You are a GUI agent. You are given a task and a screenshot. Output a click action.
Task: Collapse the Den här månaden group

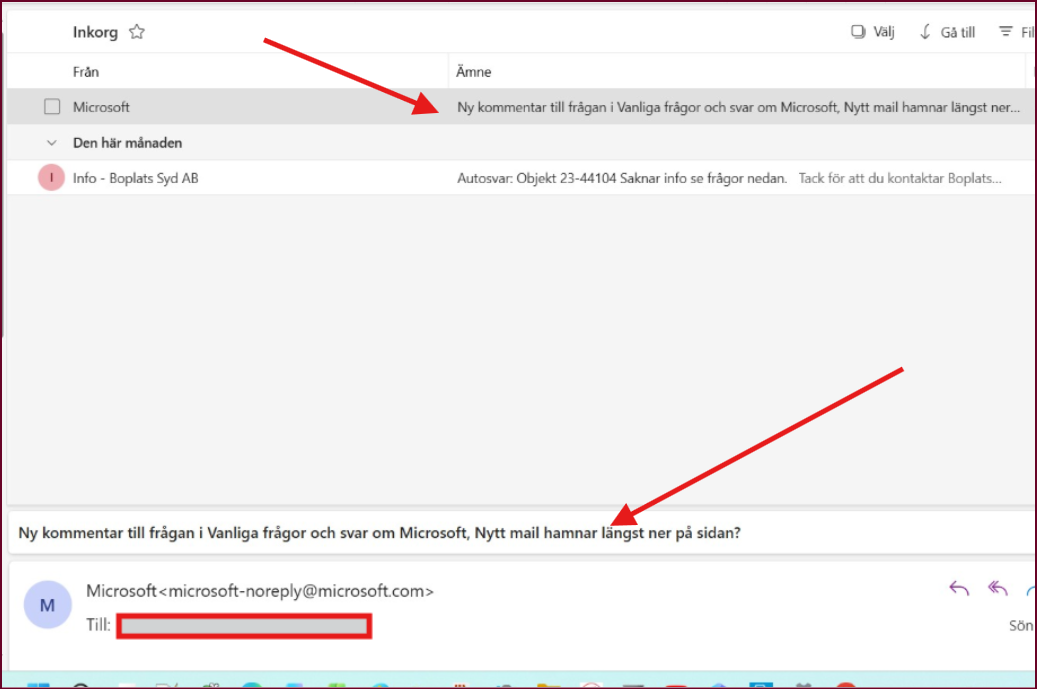tap(52, 143)
